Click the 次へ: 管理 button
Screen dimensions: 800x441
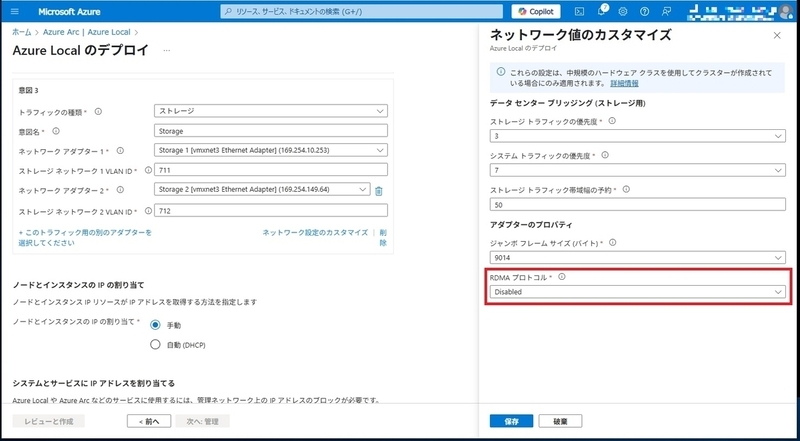pyautogui.click(x=203, y=421)
